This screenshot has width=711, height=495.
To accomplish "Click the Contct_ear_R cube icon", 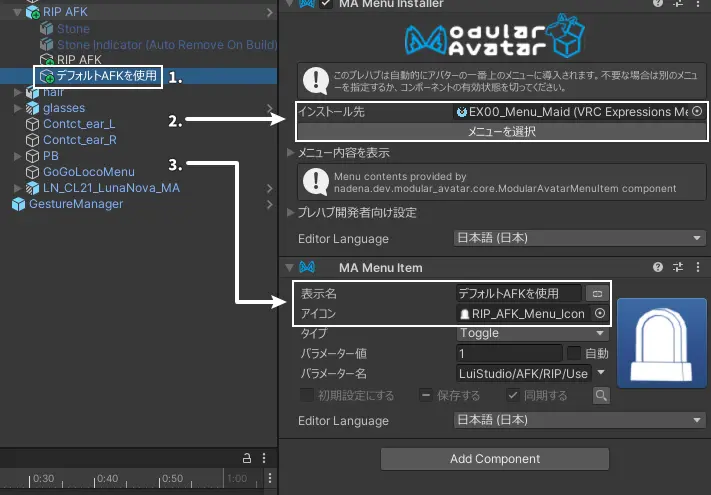I will (x=33, y=140).
